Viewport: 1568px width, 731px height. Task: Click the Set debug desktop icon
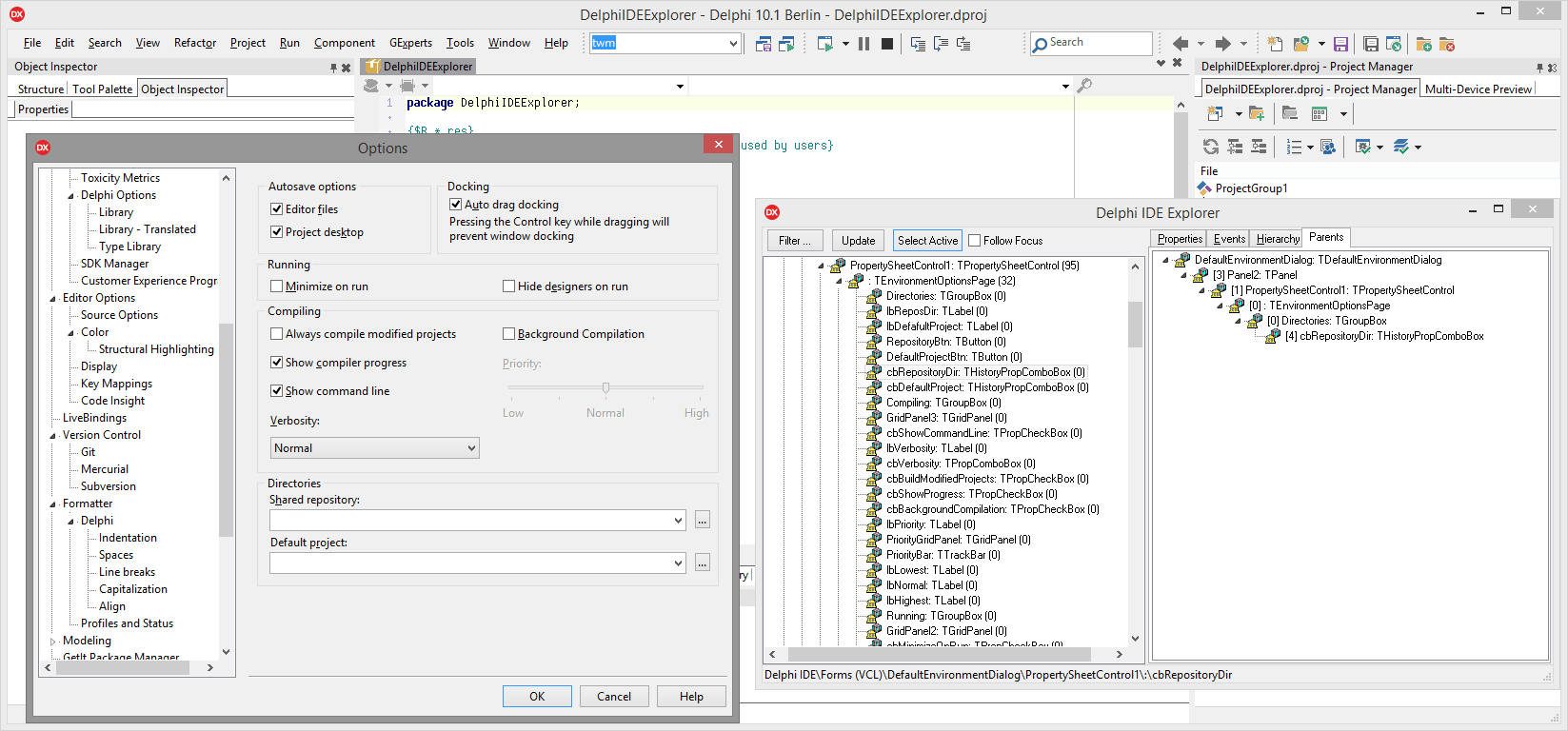pos(786,44)
